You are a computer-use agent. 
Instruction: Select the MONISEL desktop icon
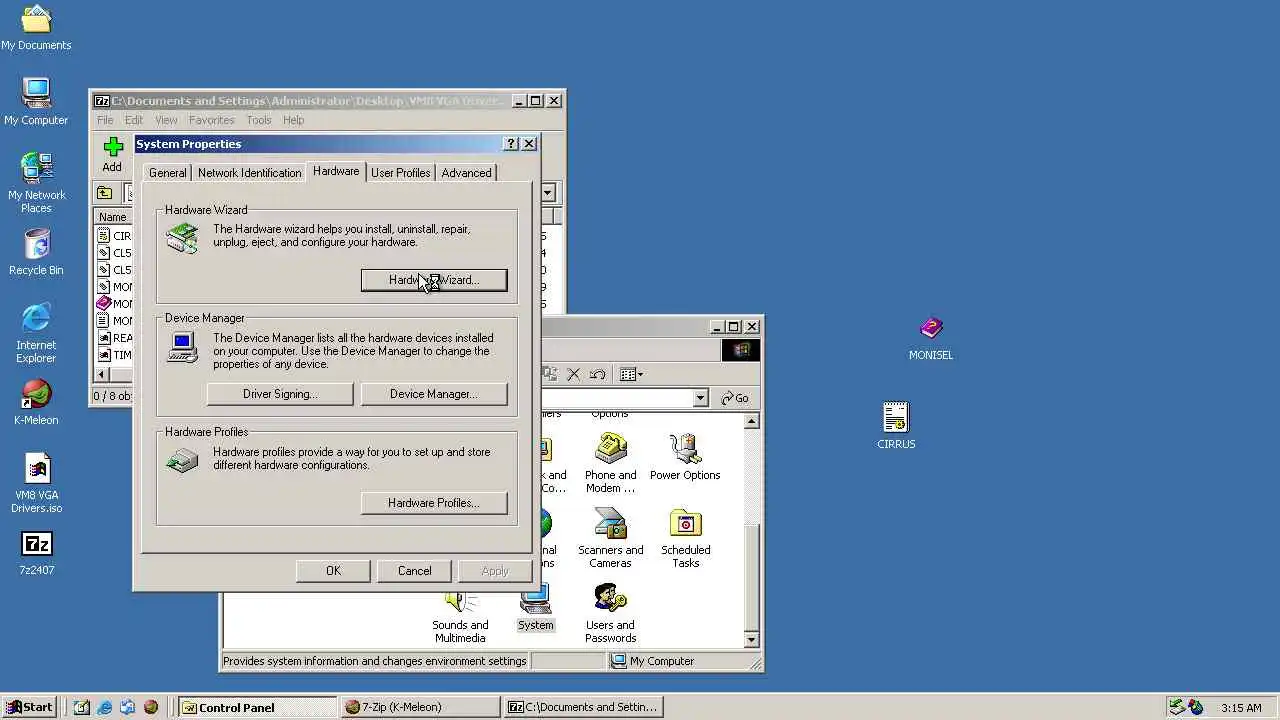pyautogui.click(x=930, y=338)
